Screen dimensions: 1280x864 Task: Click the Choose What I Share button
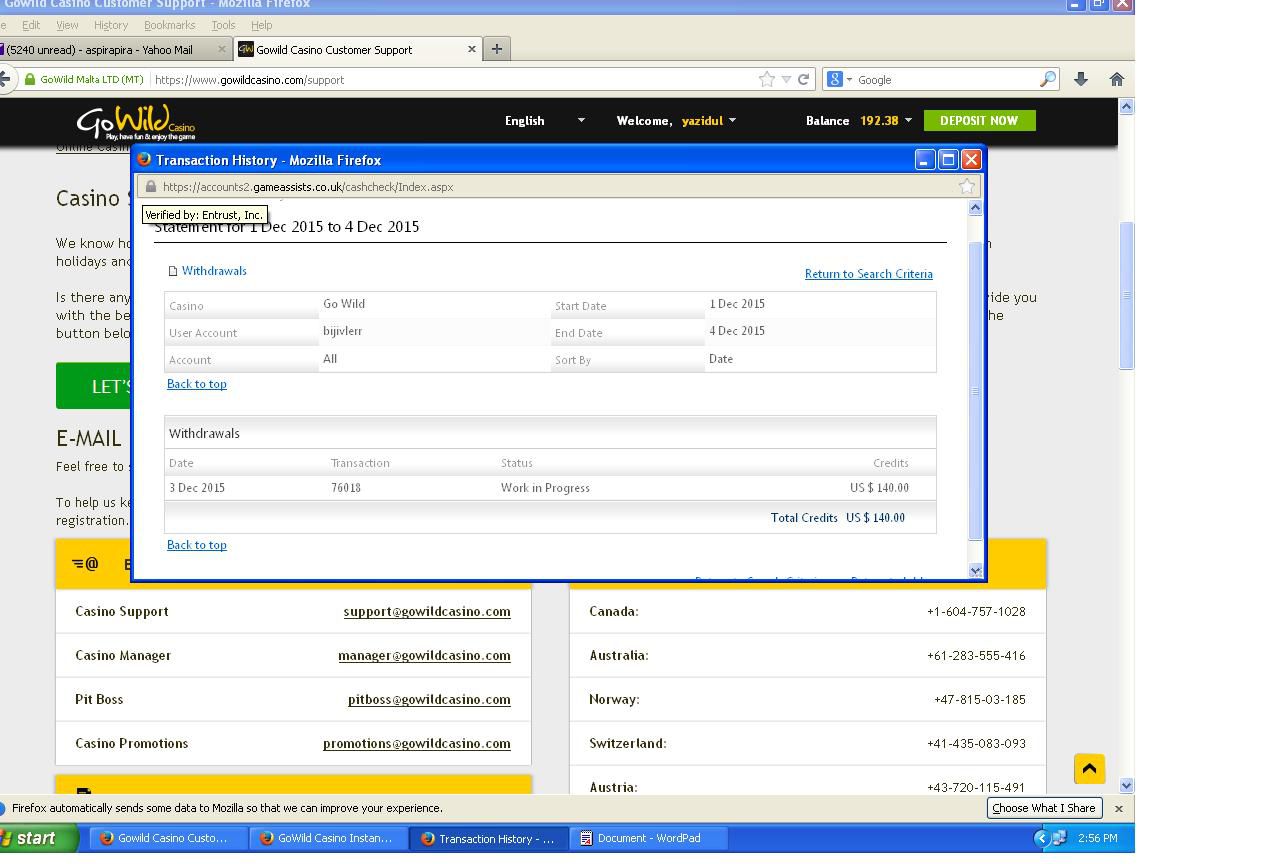coord(1043,808)
